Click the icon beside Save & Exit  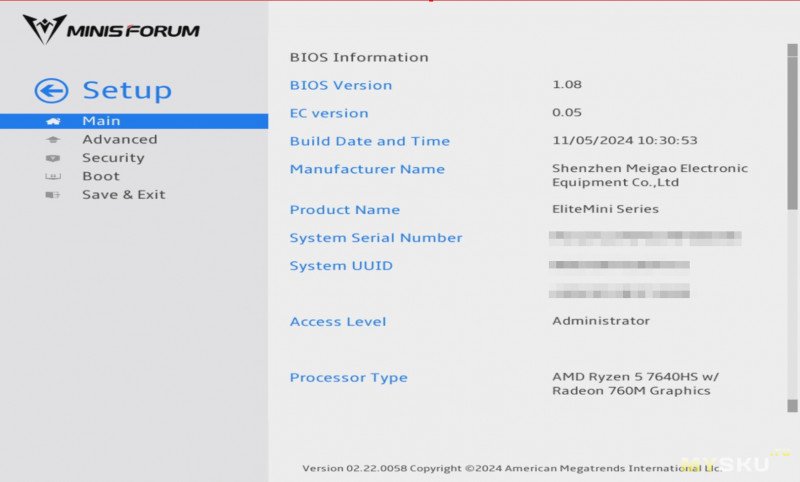[53, 195]
